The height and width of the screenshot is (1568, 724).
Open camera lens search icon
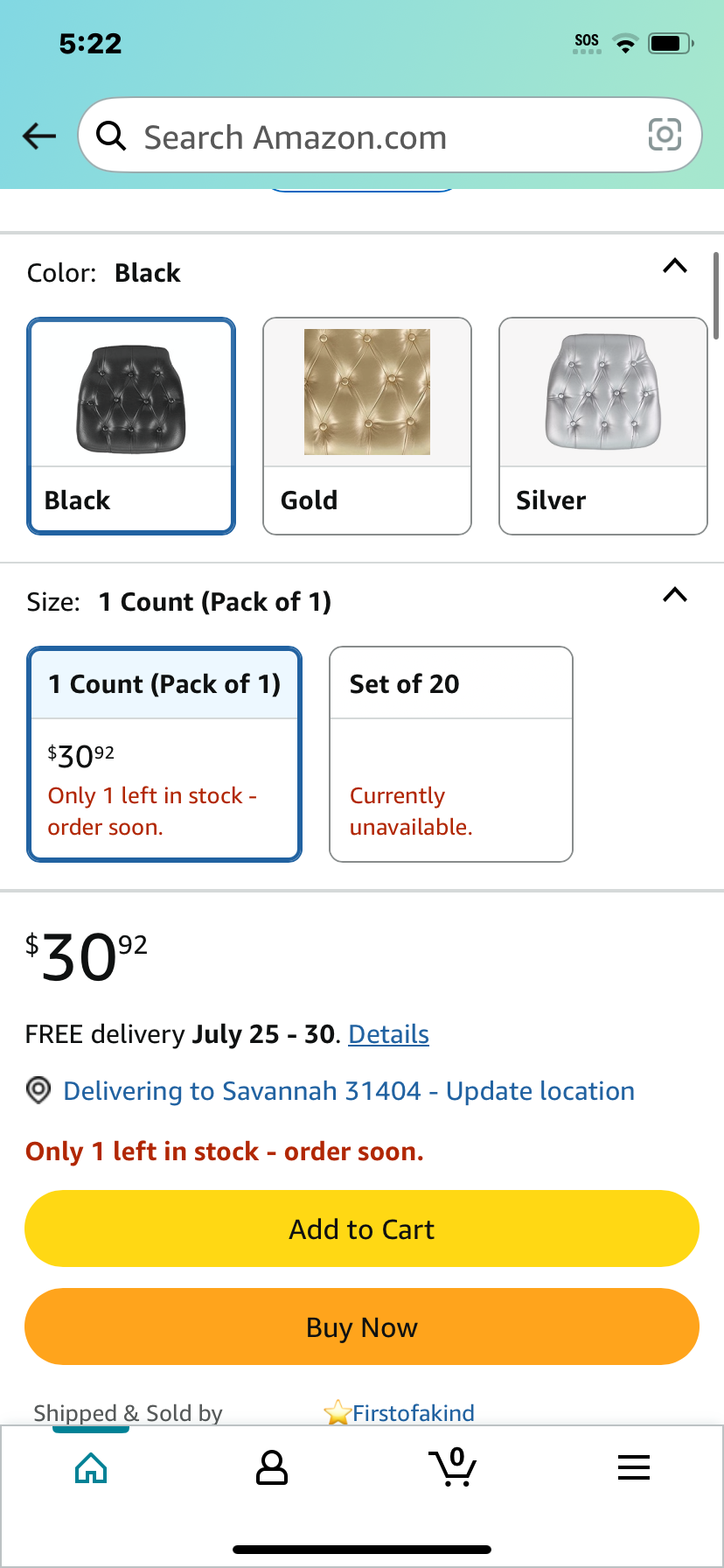click(665, 135)
